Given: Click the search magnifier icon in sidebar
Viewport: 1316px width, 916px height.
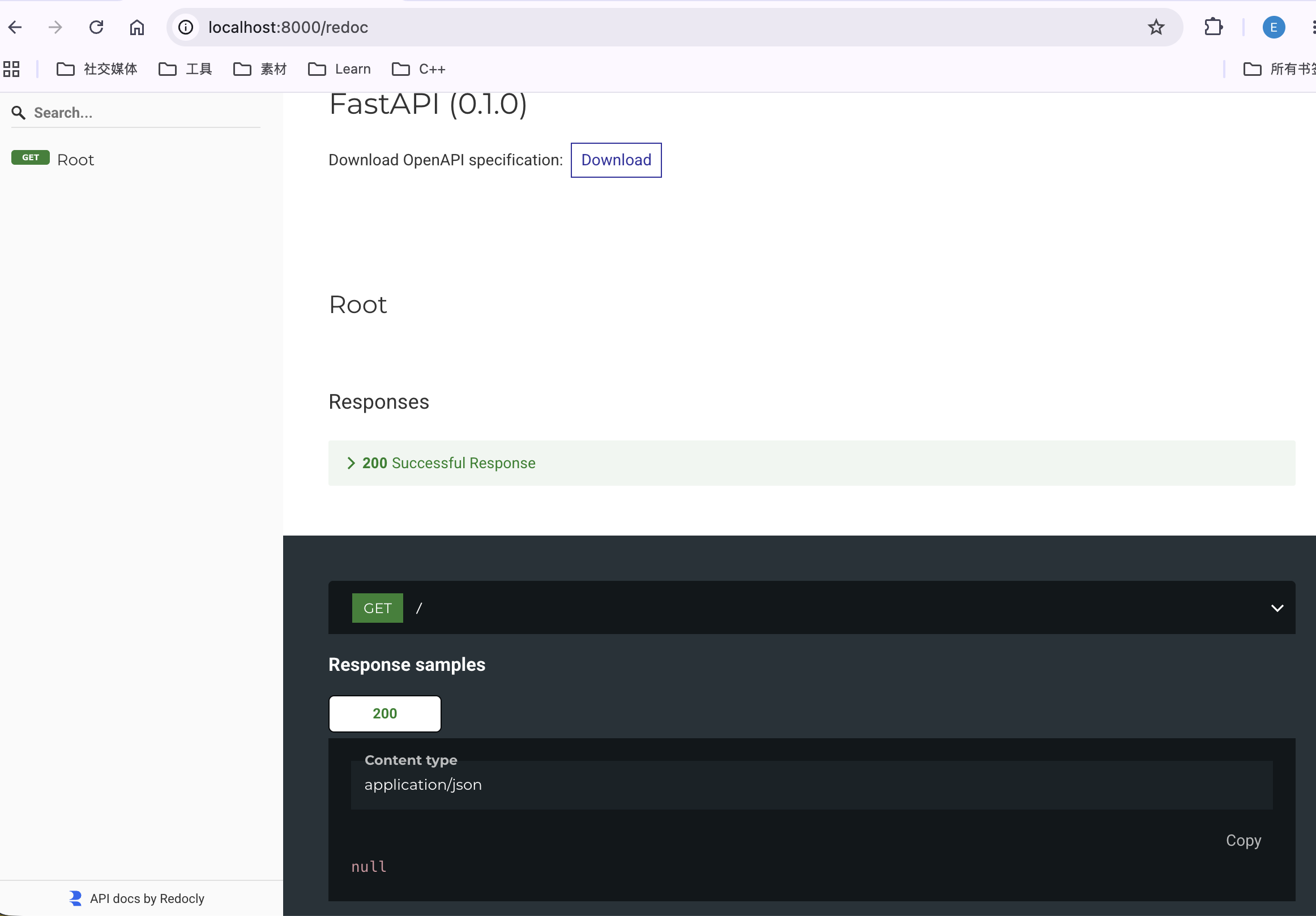Looking at the screenshot, I should click(18, 113).
